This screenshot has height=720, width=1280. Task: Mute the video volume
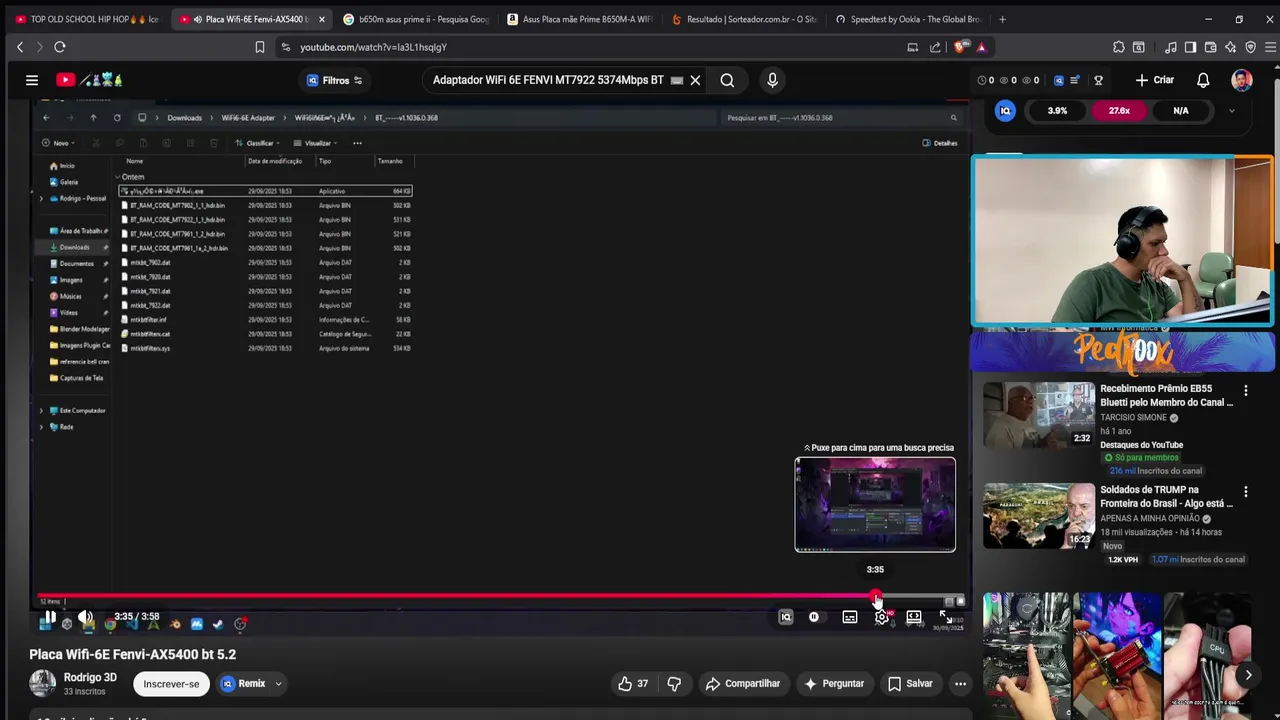86,617
